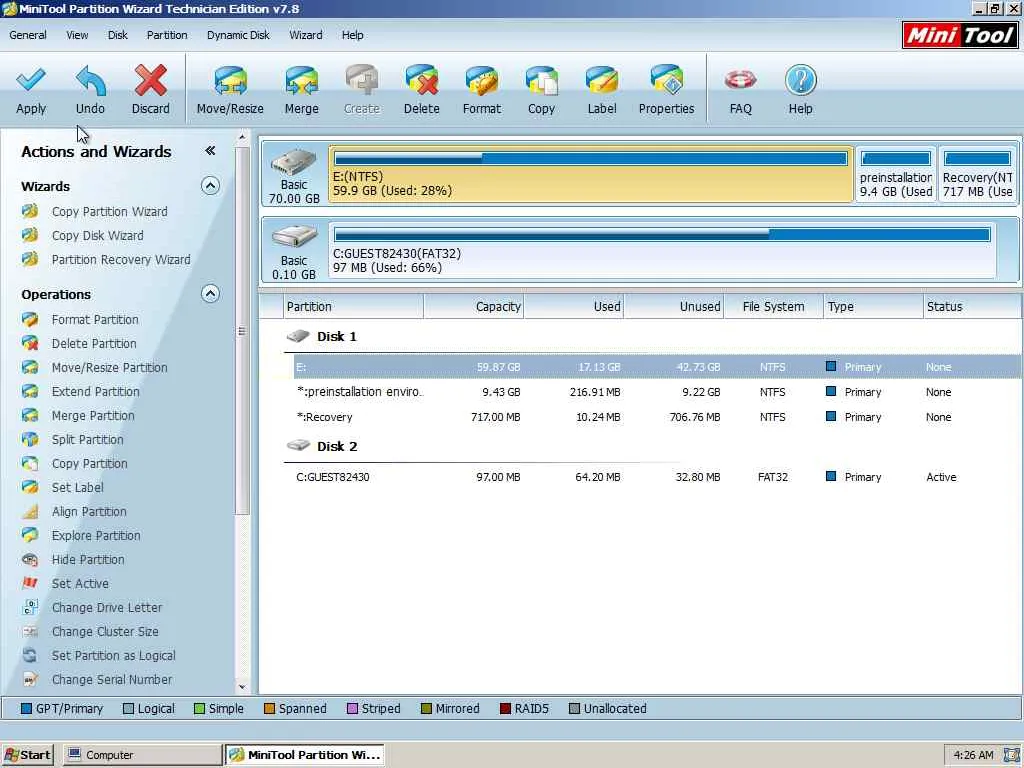Click the sidebar scrollbar down arrow
Image resolution: width=1024 pixels, height=768 pixels.
point(242,687)
